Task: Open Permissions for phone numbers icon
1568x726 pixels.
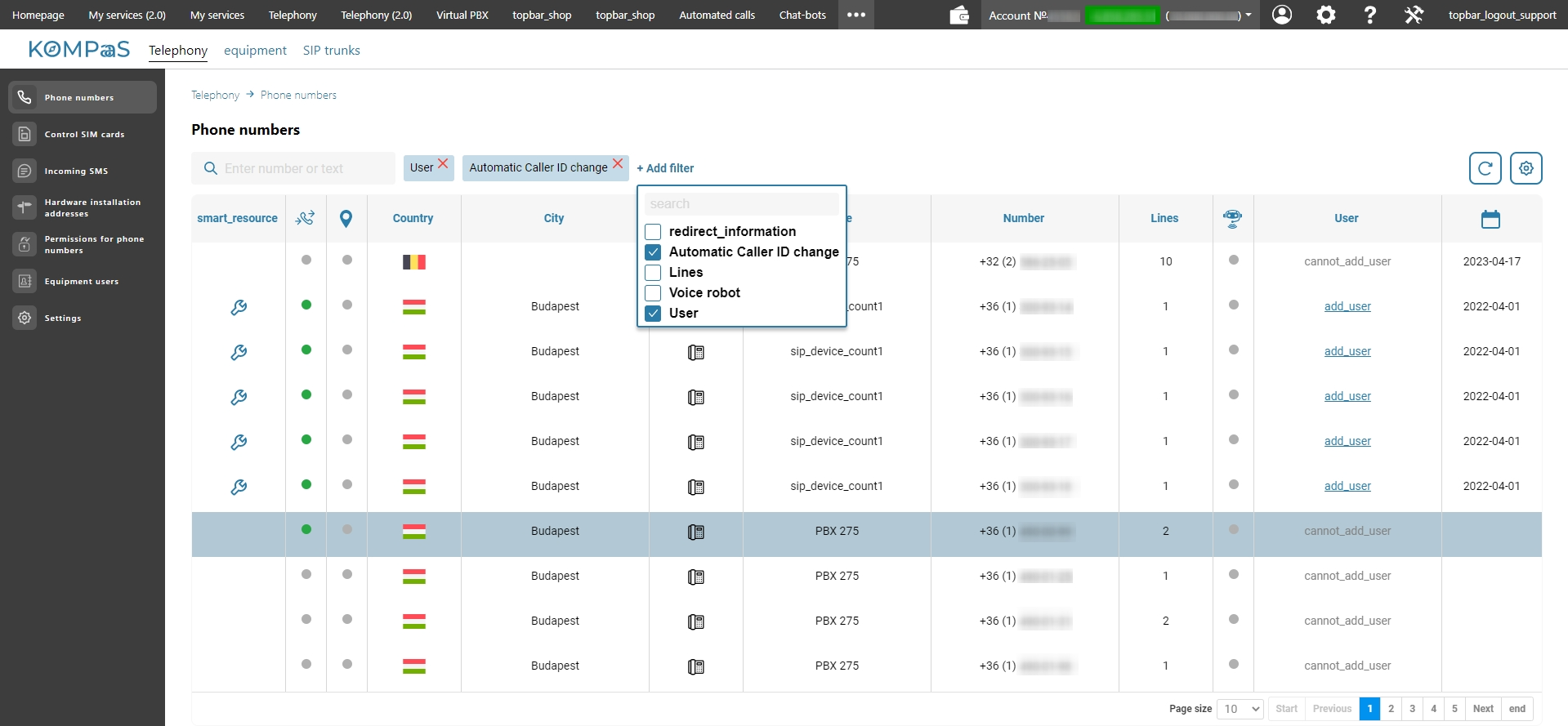Action: coord(25,244)
